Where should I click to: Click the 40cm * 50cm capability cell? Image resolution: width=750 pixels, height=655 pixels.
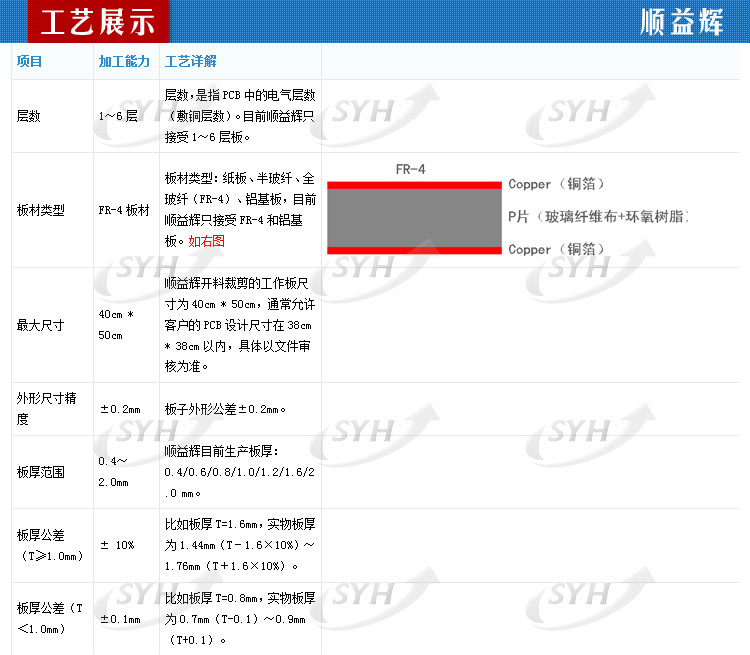pyautogui.click(x=116, y=325)
